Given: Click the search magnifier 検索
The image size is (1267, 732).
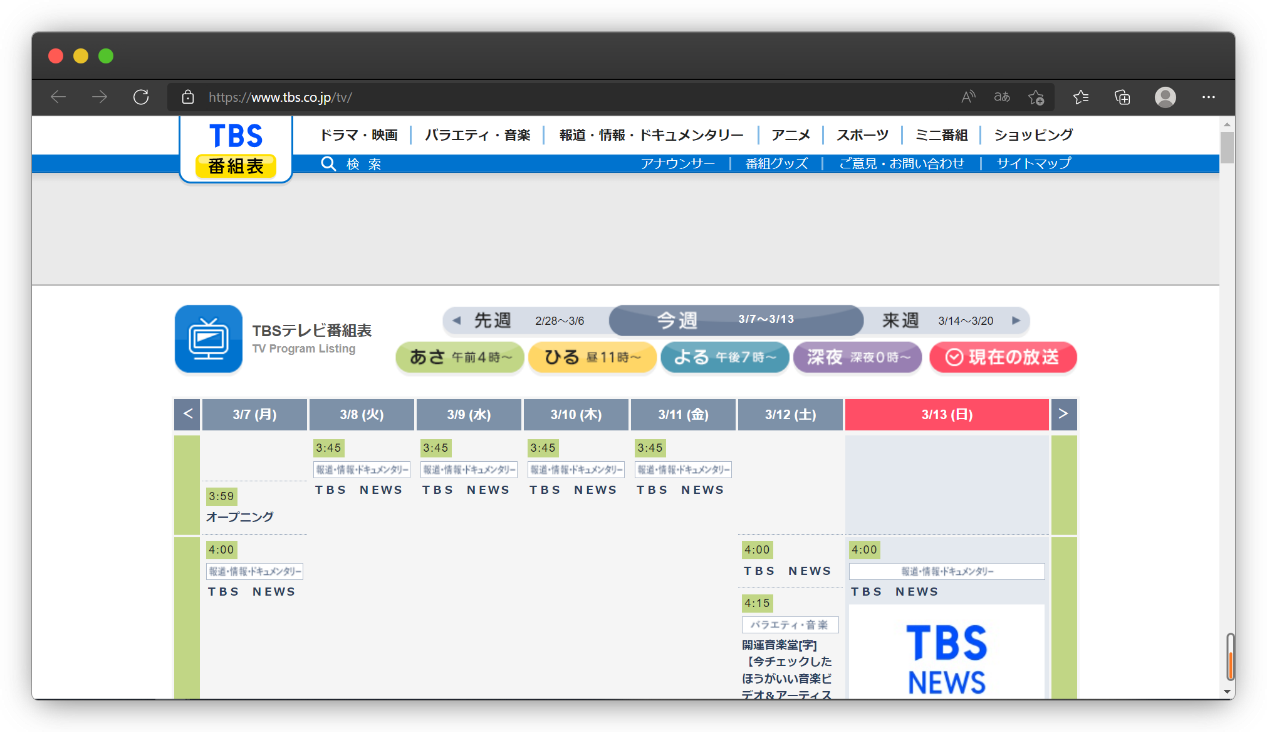Looking at the screenshot, I should pyautogui.click(x=351, y=164).
